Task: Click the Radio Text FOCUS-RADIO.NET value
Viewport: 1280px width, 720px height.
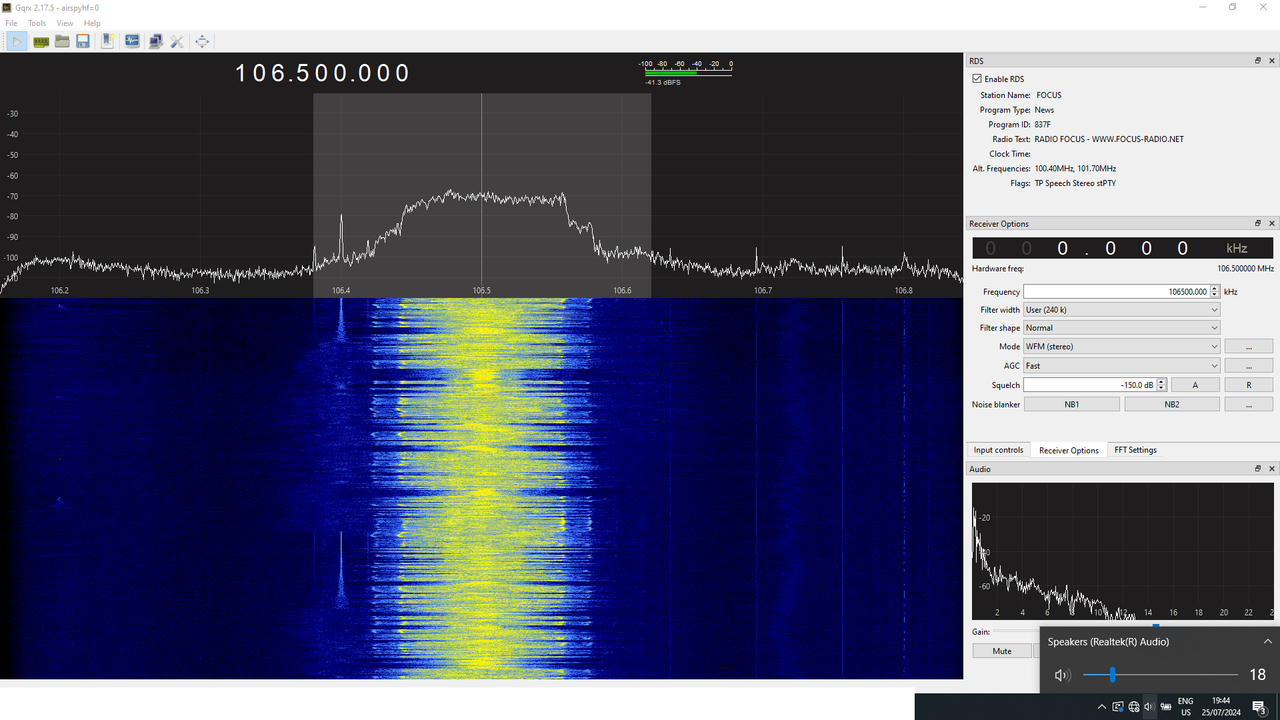Action: coord(1109,139)
